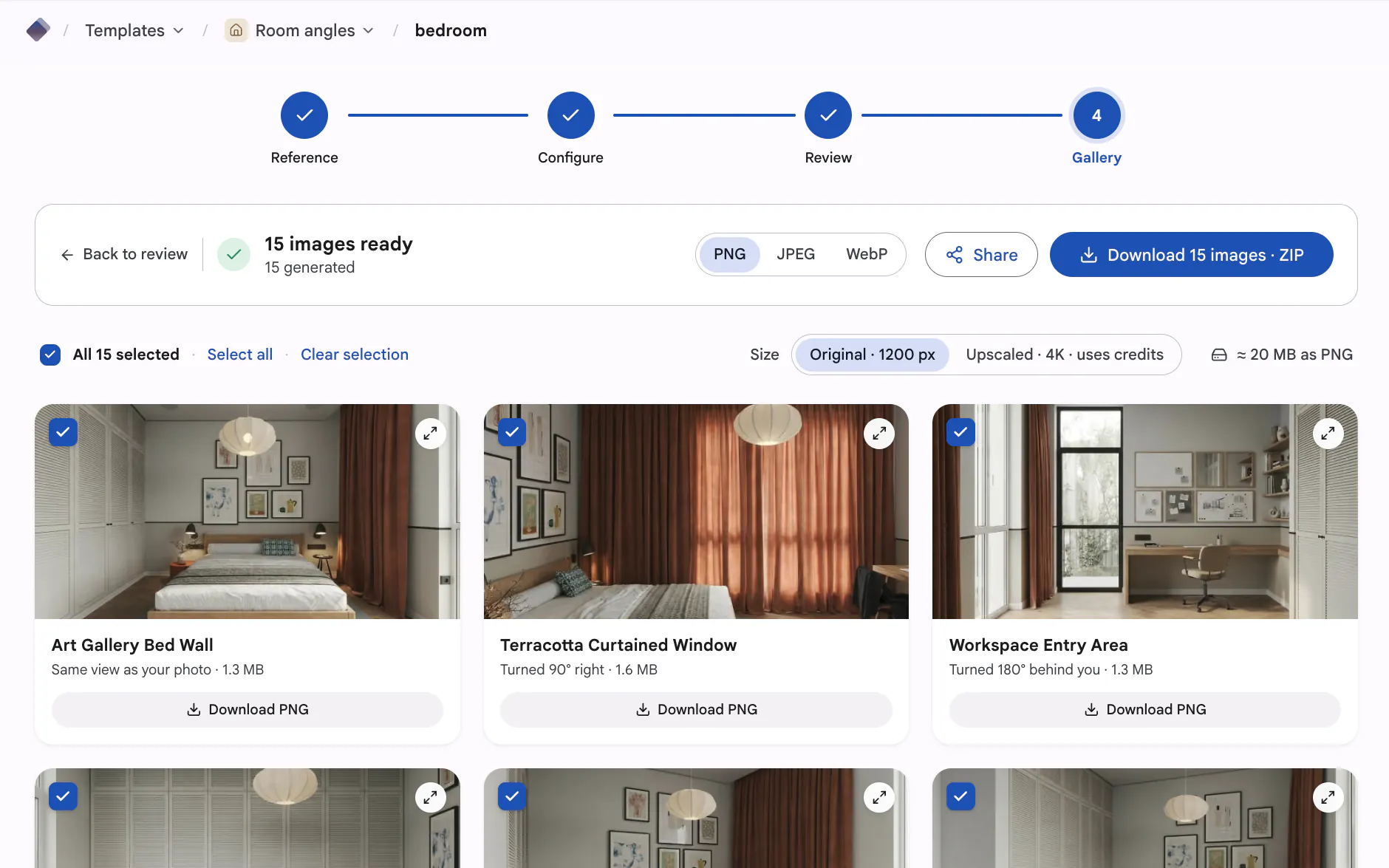Screen dimensions: 1389x868
Task: Click the Room angles house icon
Action: pyautogui.click(x=236, y=30)
